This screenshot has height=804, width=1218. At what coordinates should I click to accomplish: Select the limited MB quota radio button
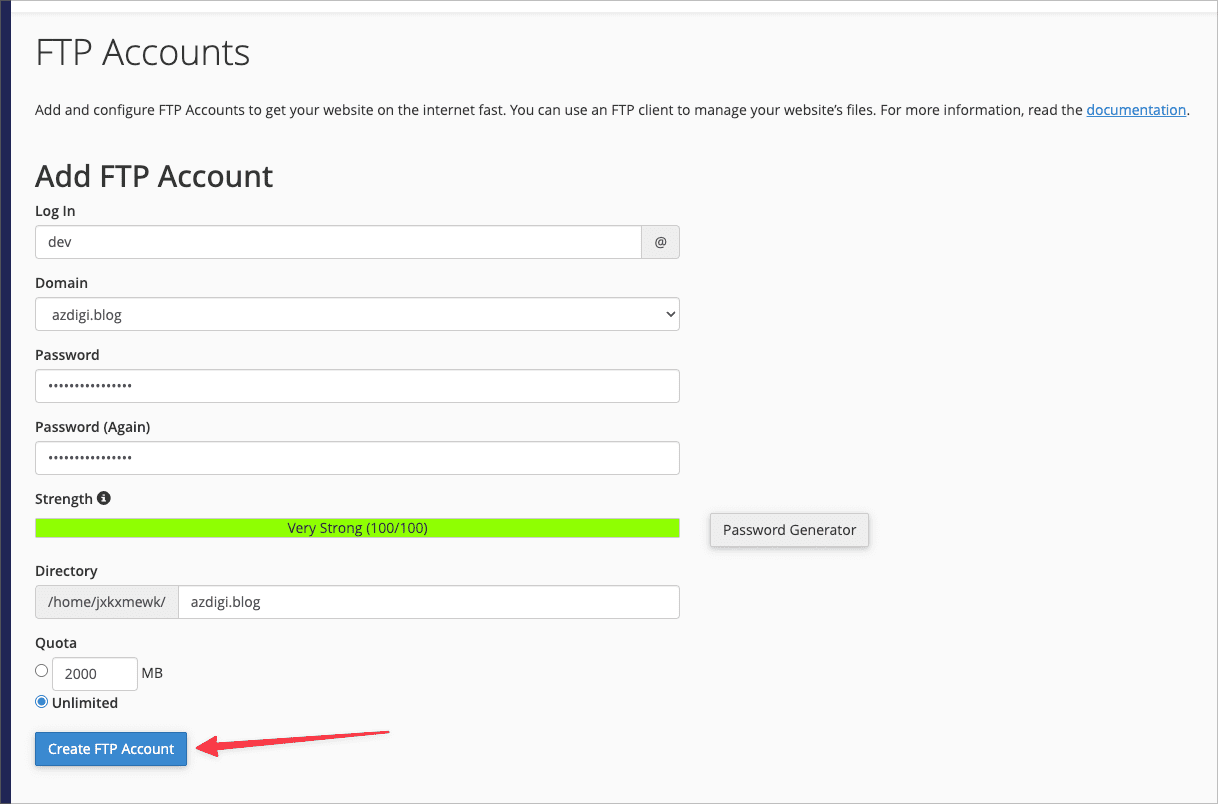[42, 671]
